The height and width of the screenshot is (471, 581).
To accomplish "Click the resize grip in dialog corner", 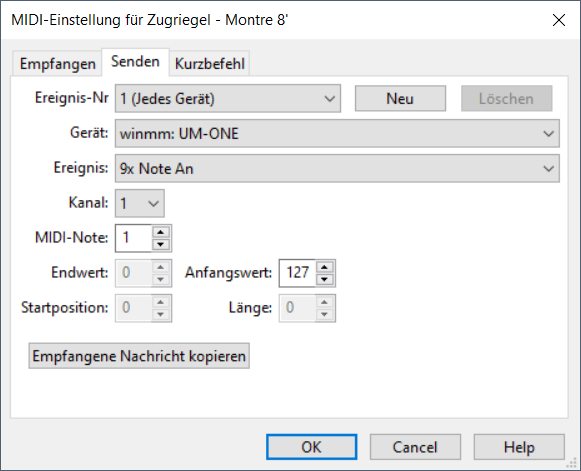I will (x=572, y=463).
